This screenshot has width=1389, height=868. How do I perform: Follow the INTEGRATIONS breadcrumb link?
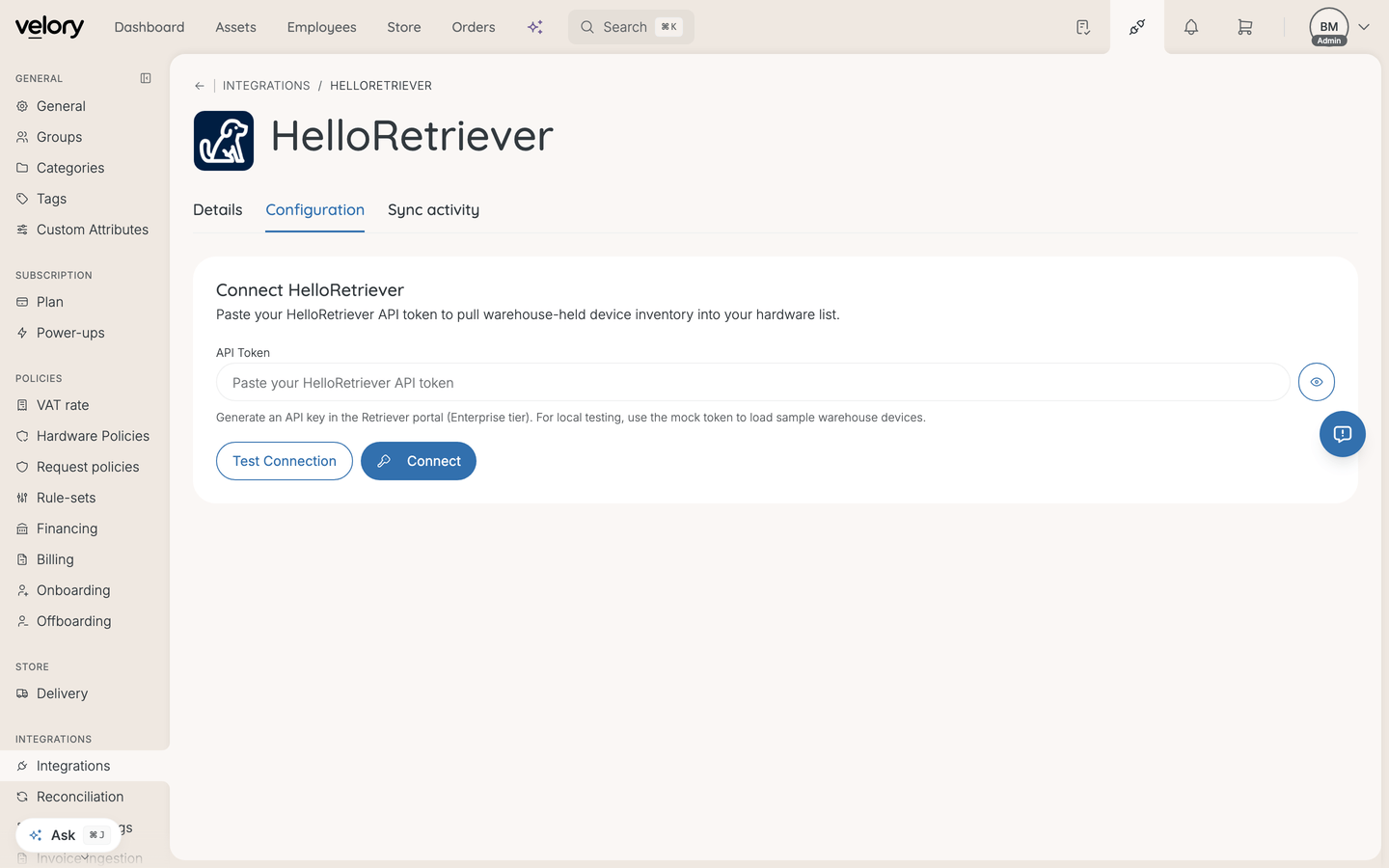point(266,86)
